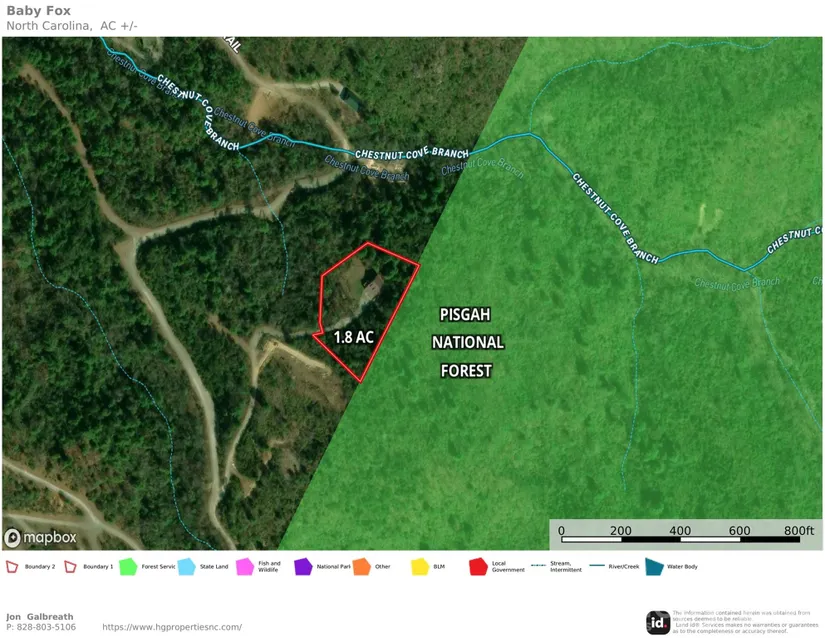The width and height of the screenshot is (825, 638).
Task: Select the purple National Park swatch
Action: click(303, 567)
